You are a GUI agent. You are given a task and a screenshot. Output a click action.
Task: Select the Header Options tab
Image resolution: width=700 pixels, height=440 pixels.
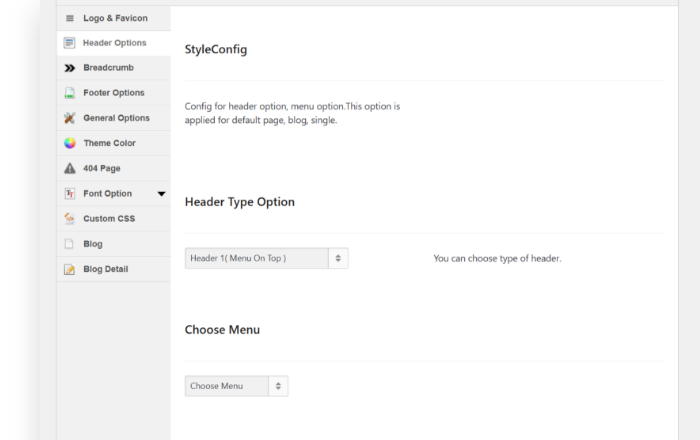coord(114,43)
